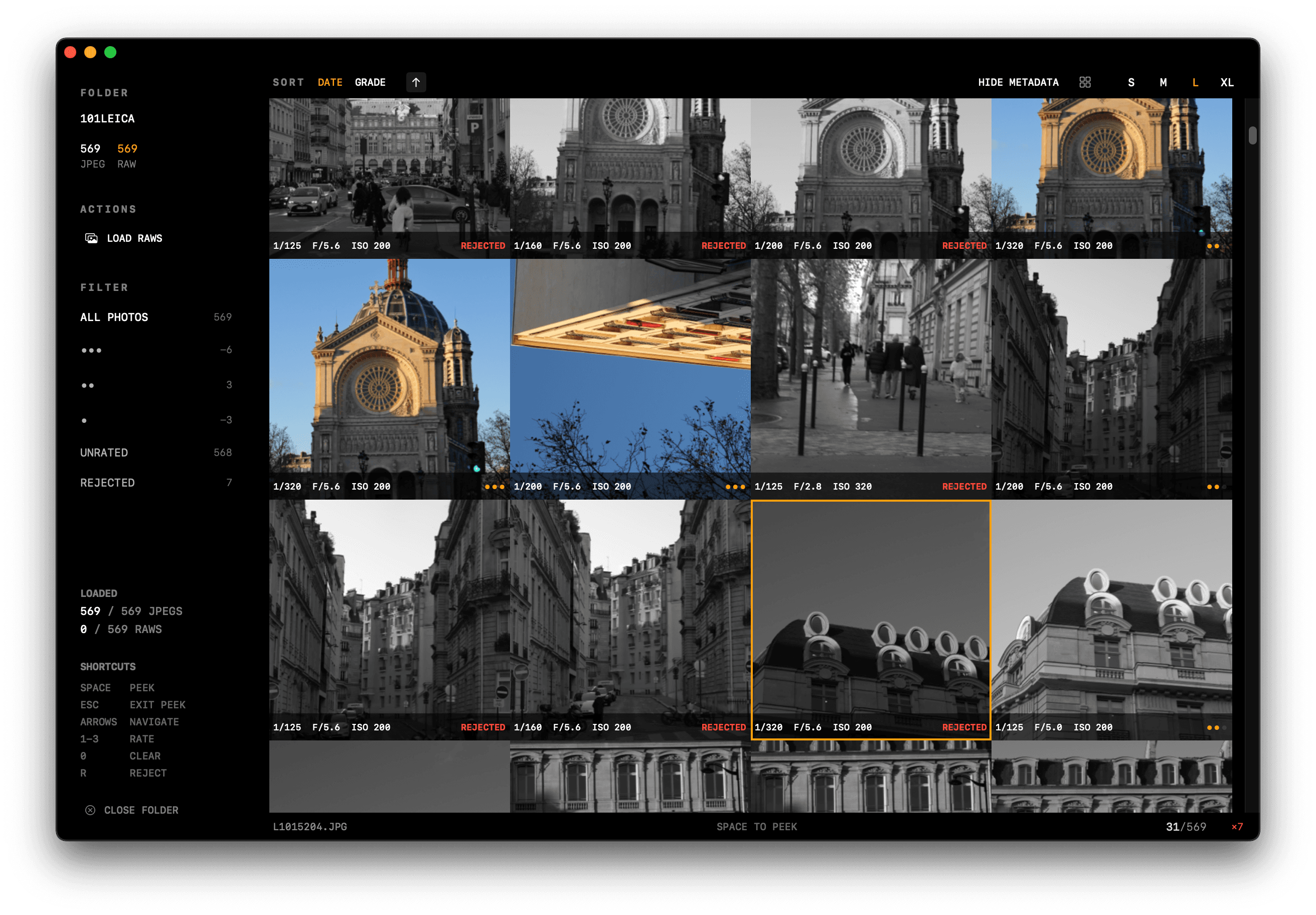Click the Close Folder X icon

click(90, 810)
